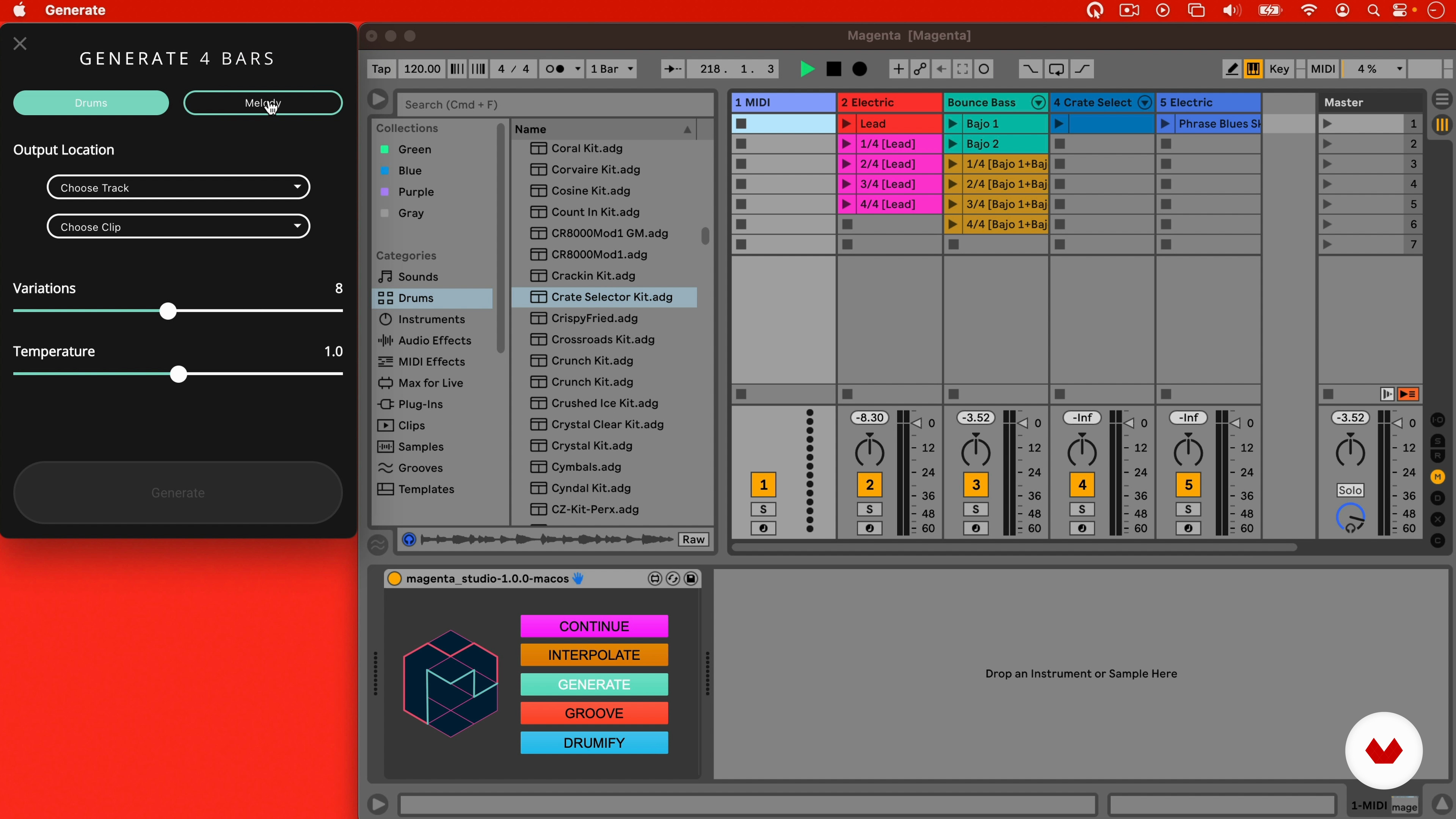Click the blue DRUMIFY button

pyautogui.click(x=594, y=743)
